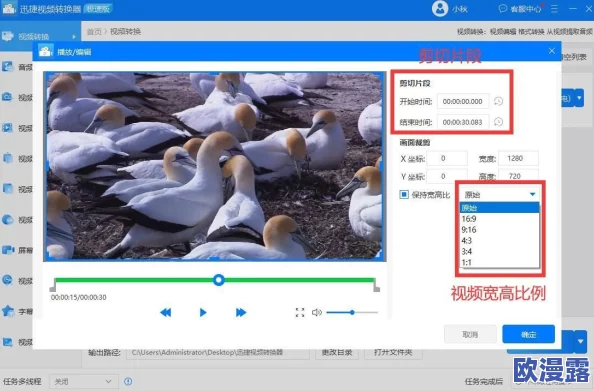
Task: Click the 打开文件夹 button
Action: coord(393,352)
